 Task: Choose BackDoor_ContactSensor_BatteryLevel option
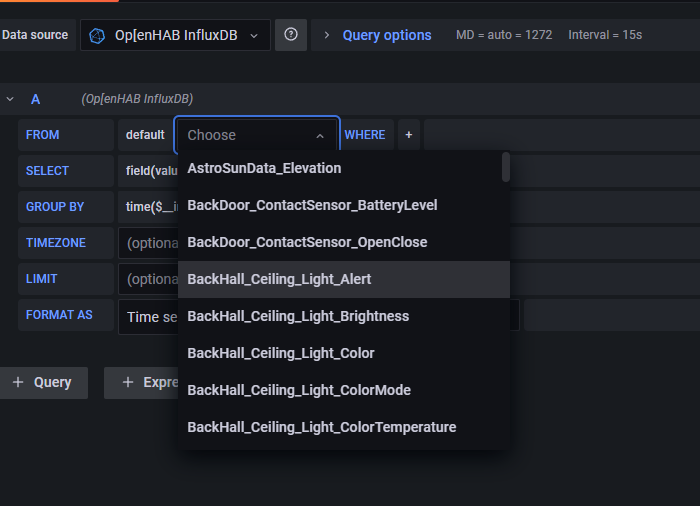point(312,205)
